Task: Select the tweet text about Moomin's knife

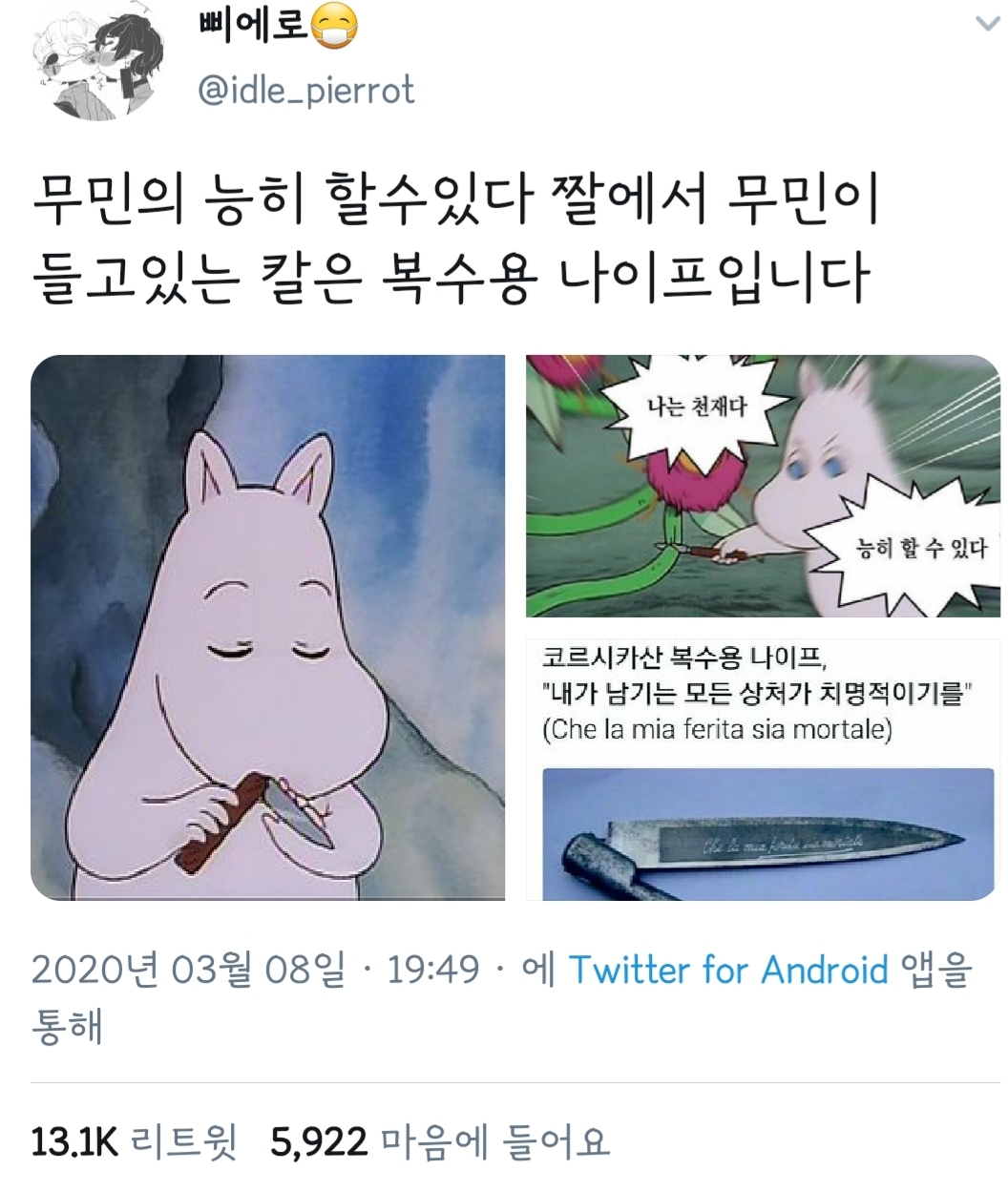Action: [454, 239]
